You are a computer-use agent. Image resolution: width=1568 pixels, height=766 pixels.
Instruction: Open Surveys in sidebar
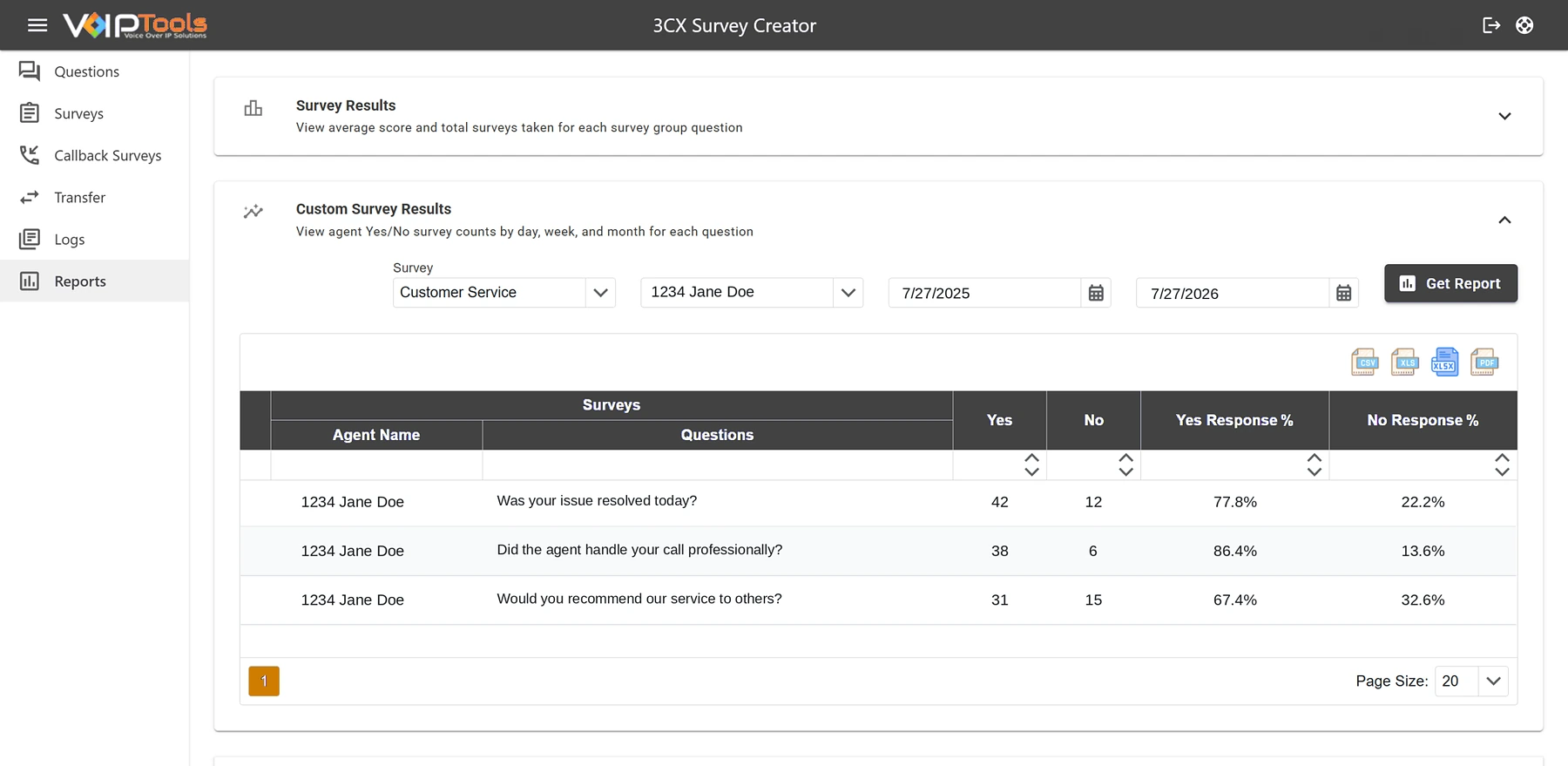95,113
